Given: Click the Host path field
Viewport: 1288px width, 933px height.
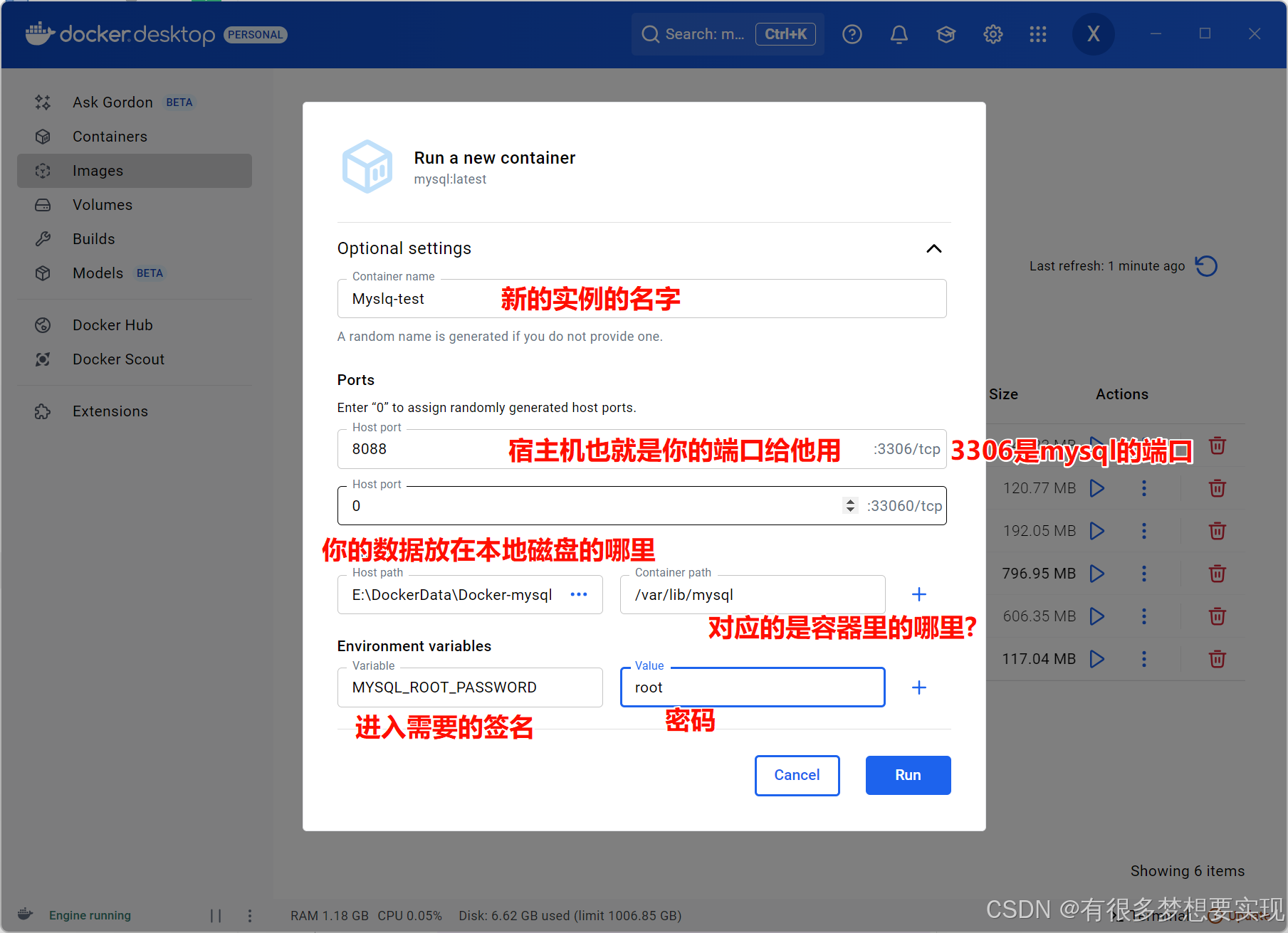Looking at the screenshot, I should 470,595.
